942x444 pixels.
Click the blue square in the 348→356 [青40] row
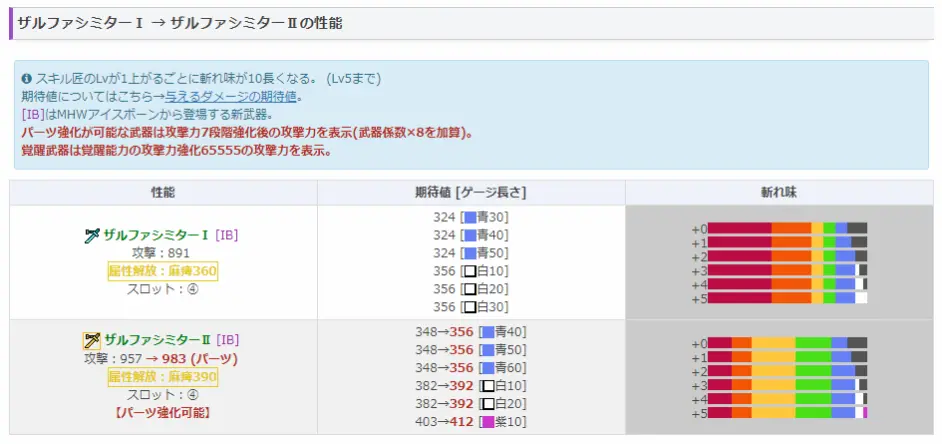coord(488,332)
